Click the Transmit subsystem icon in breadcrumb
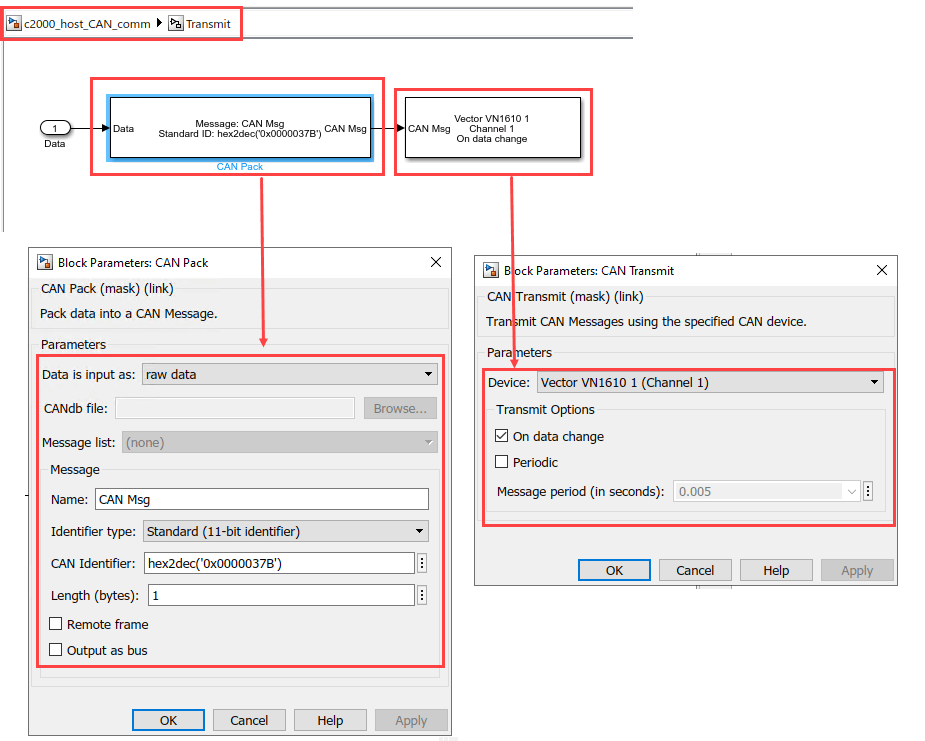This screenshot has width=925, height=741. pyautogui.click(x=176, y=22)
